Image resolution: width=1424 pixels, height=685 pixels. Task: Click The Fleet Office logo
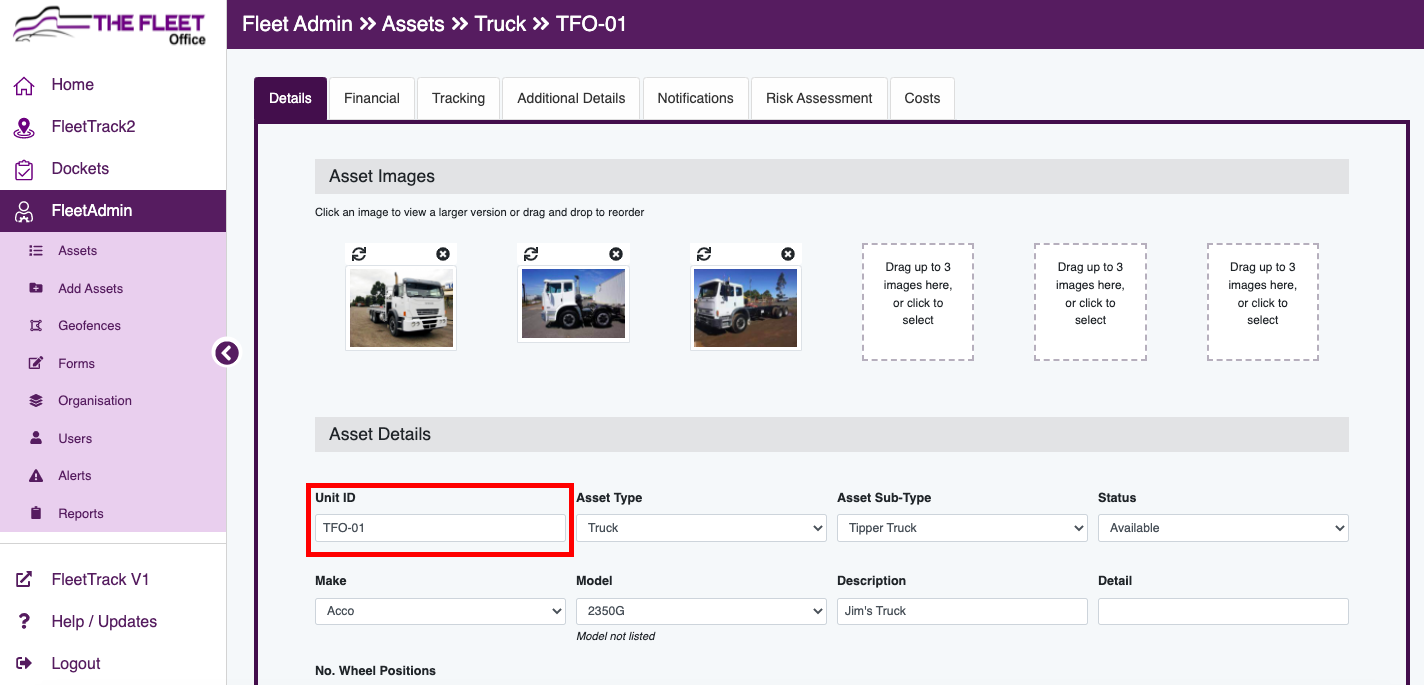pos(110,26)
